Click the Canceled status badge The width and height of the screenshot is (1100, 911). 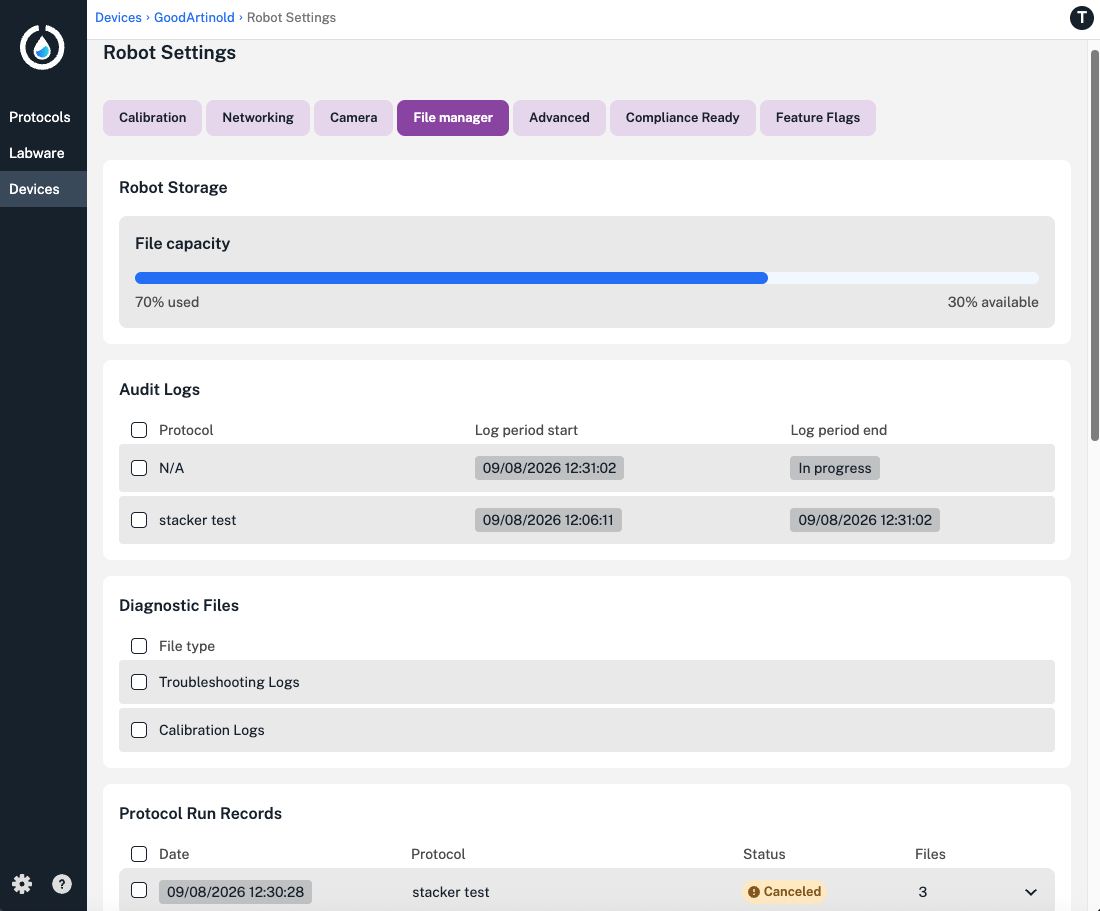(784, 891)
